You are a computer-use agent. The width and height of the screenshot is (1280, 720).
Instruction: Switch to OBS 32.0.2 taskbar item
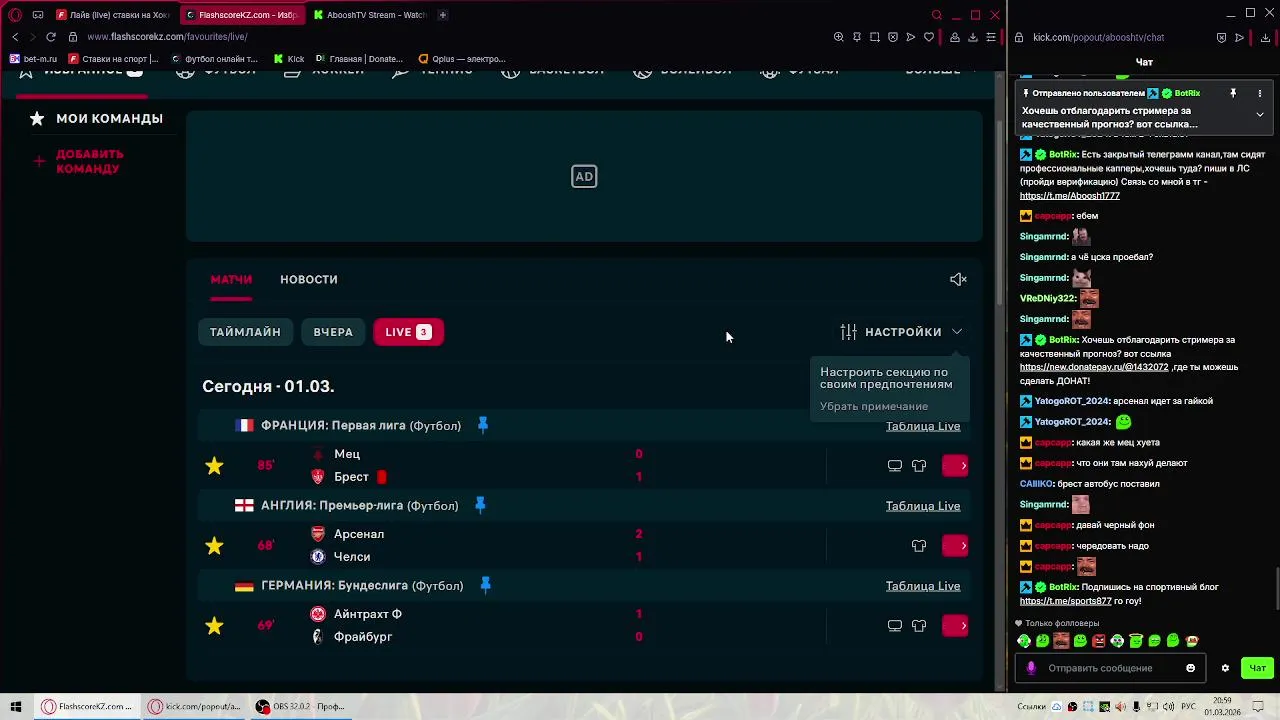click(x=299, y=707)
